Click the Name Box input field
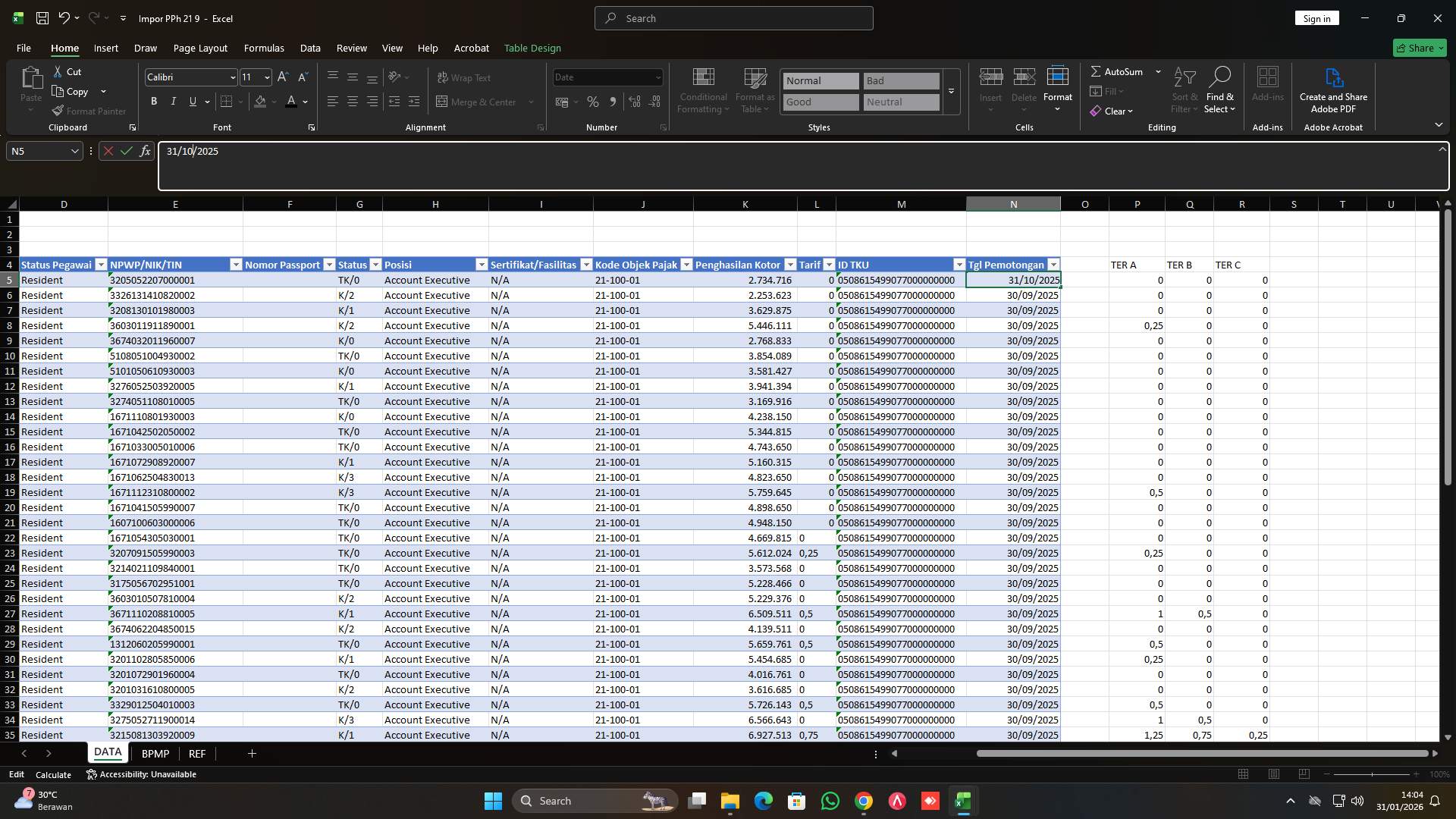Viewport: 1456px width, 819px height. 38,151
